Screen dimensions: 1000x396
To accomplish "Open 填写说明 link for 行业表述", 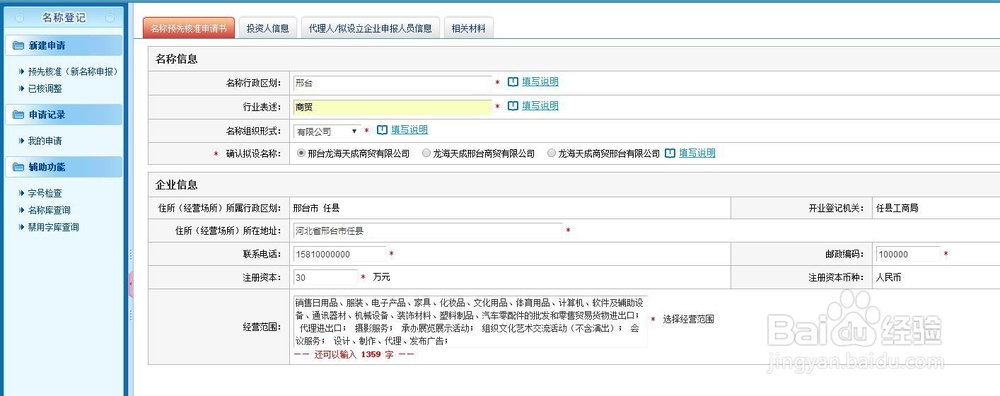I will pos(540,106).
